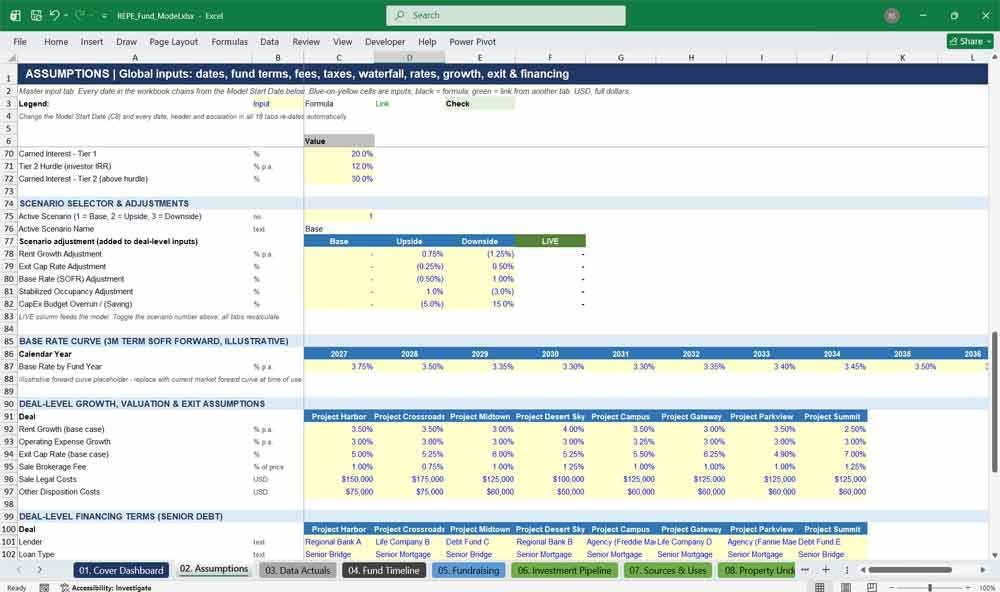Open the Draw ribbon tab
The width and height of the screenshot is (1000, 592).
click(126, 41)
